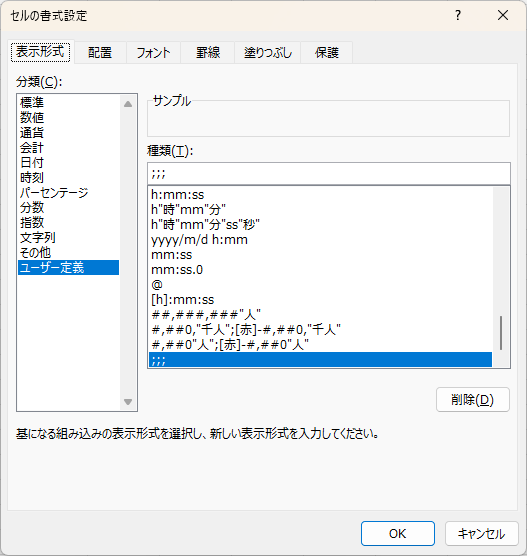Select h"時"mm"分" format
Screen dimensions: 527x556
coord(321,210)
